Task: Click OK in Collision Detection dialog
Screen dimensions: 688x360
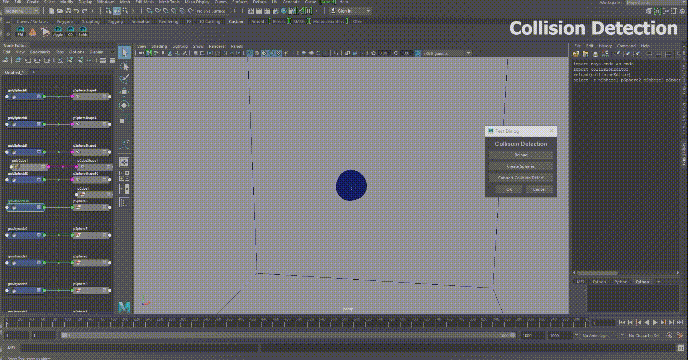Action: [509, 190]
